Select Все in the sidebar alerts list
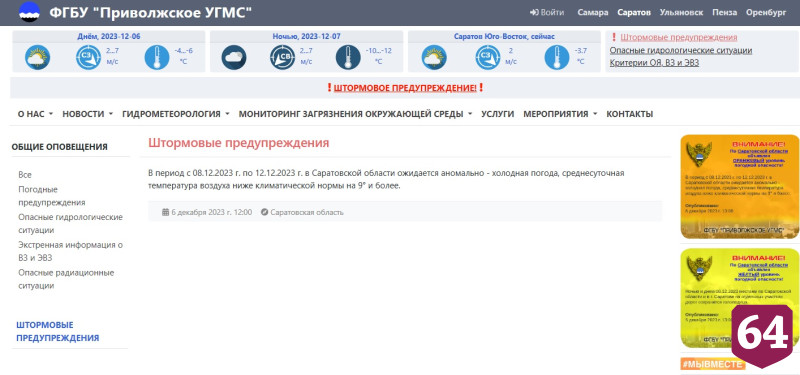800x375 pixels. 25,175
